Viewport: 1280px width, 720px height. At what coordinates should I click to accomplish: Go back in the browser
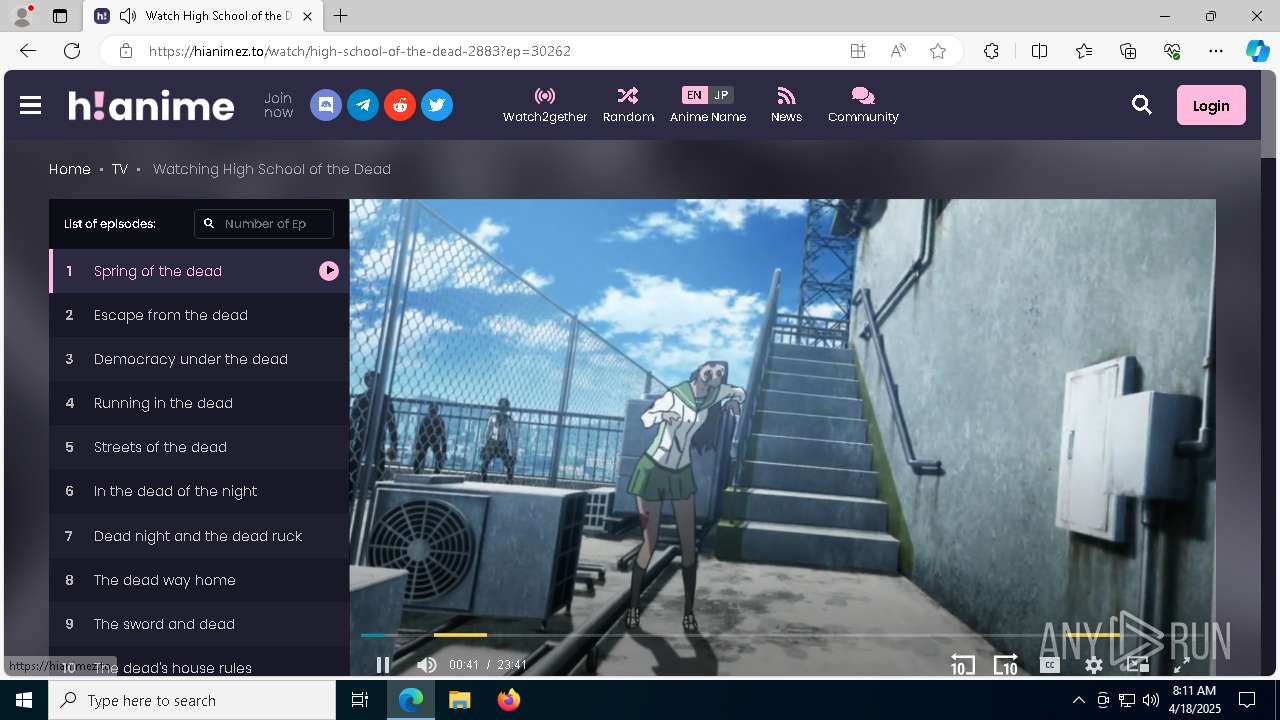click(x=28, y=51)
